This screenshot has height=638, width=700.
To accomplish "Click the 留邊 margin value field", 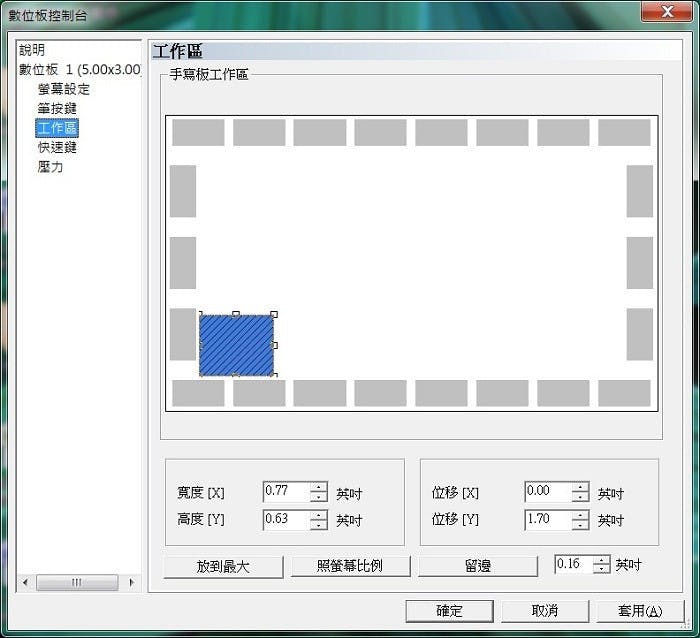I will [x=574, y=564].
